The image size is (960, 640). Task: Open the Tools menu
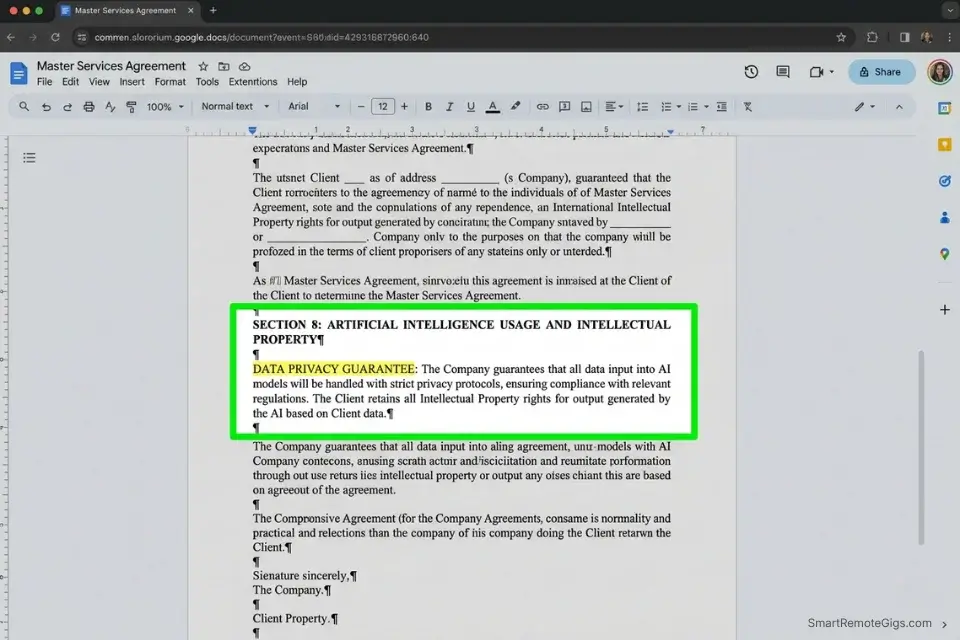[x=207, y=81]
